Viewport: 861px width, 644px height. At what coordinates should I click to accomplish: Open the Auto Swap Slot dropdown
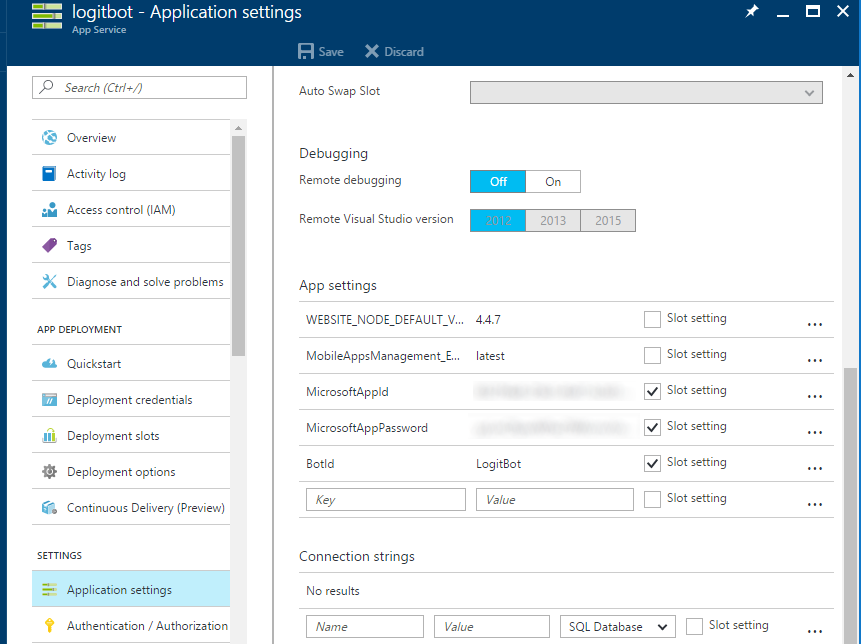(646, 92)
